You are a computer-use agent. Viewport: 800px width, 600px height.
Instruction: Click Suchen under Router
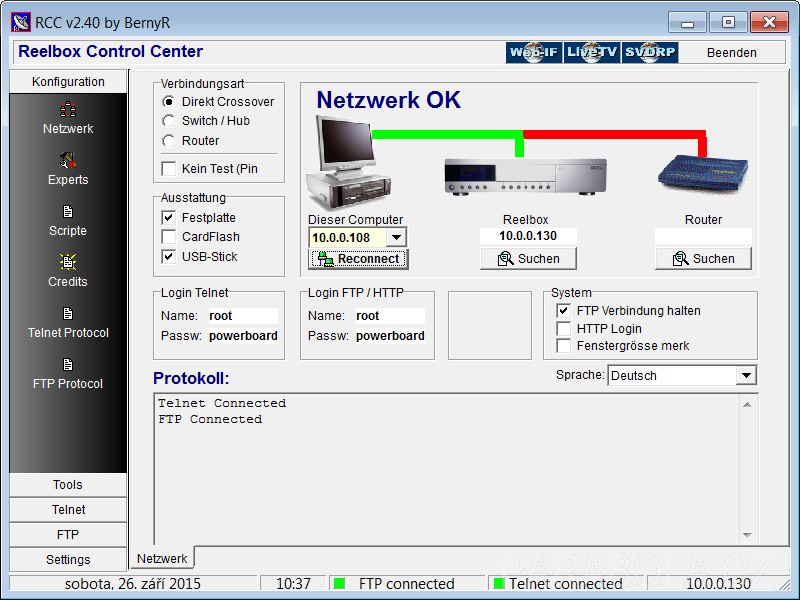pyautogui.click(x=703, y=259)
